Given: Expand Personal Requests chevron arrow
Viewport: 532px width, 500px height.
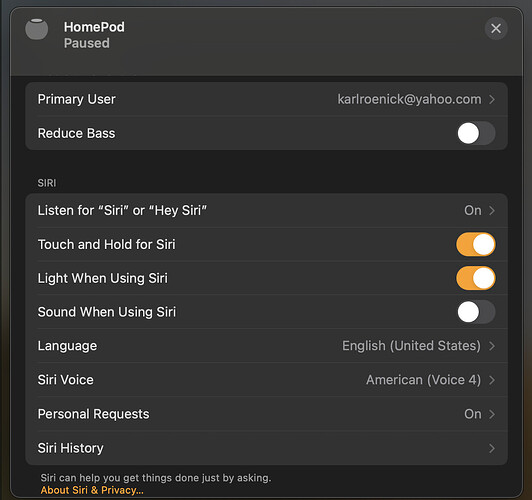Looking at the screenshot, I should [x=492, y=414].
